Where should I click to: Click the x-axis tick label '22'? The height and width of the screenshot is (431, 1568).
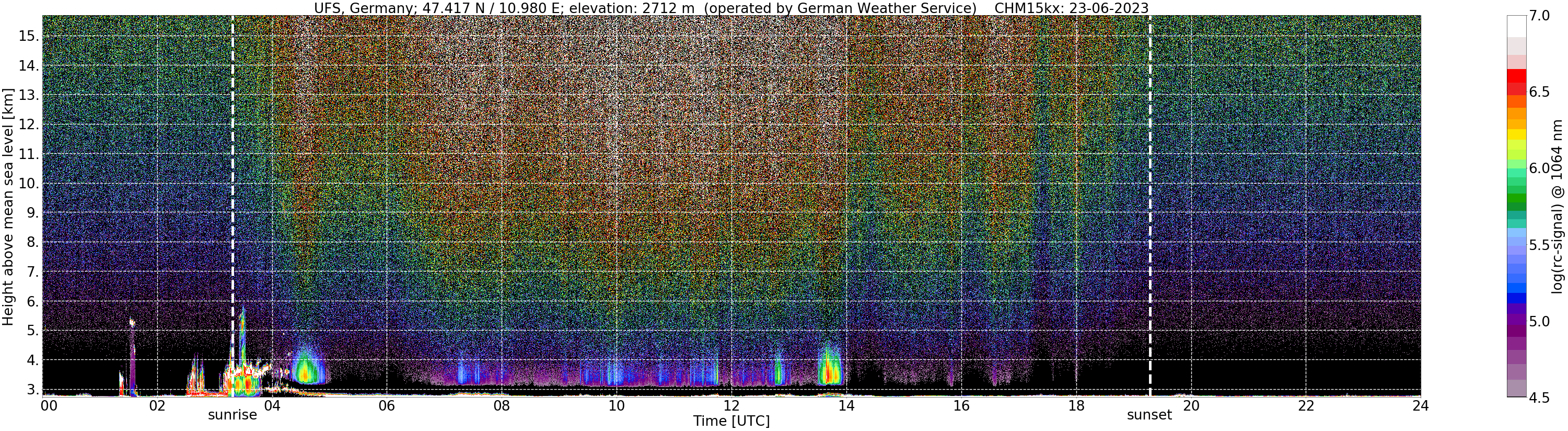(1306, 405)
